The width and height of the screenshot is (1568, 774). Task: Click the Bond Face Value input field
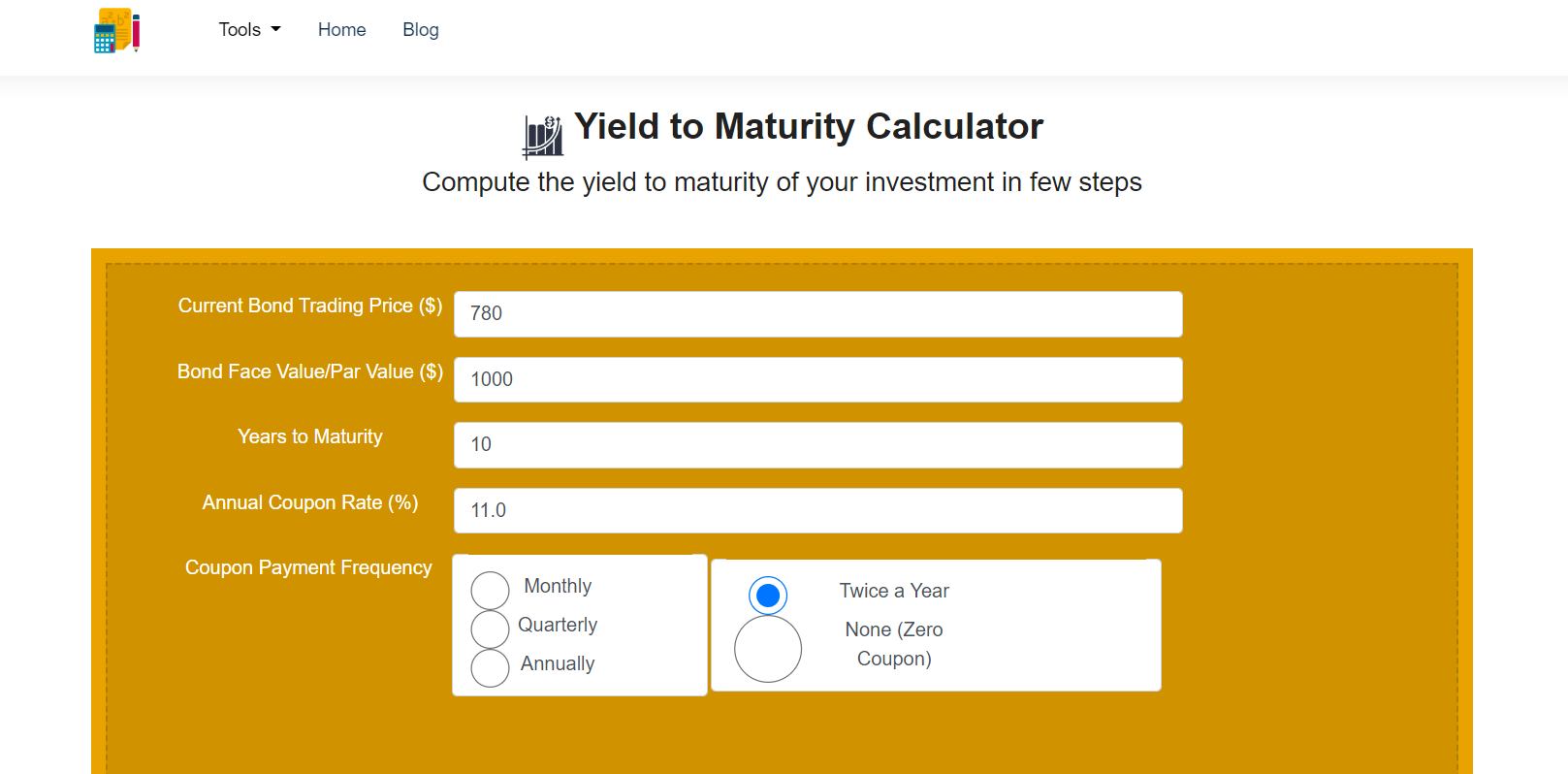tap(817, 379)
